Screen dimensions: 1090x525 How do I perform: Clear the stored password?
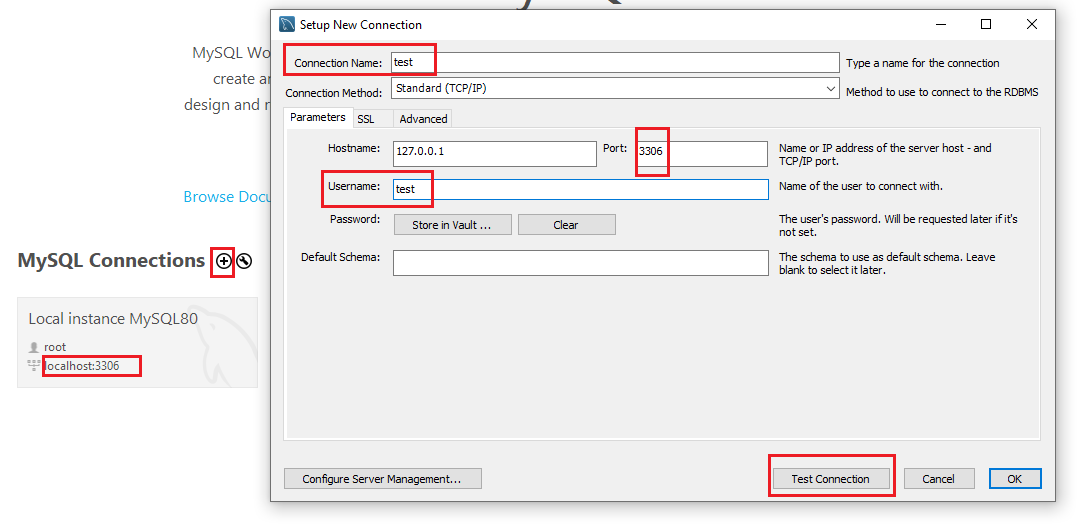(x=567, y=225)
